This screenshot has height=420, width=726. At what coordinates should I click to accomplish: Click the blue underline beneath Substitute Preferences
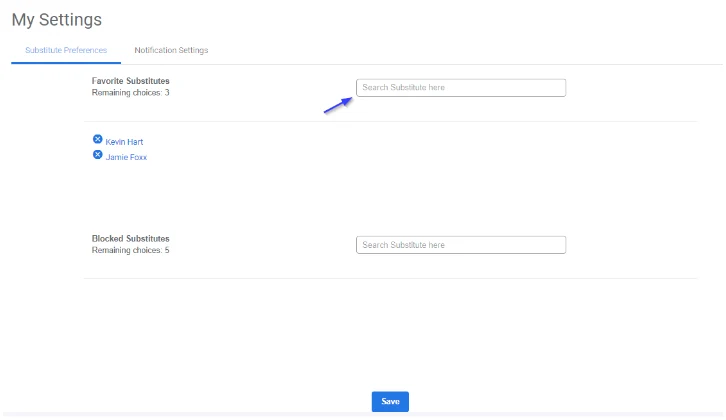[65, 62]
